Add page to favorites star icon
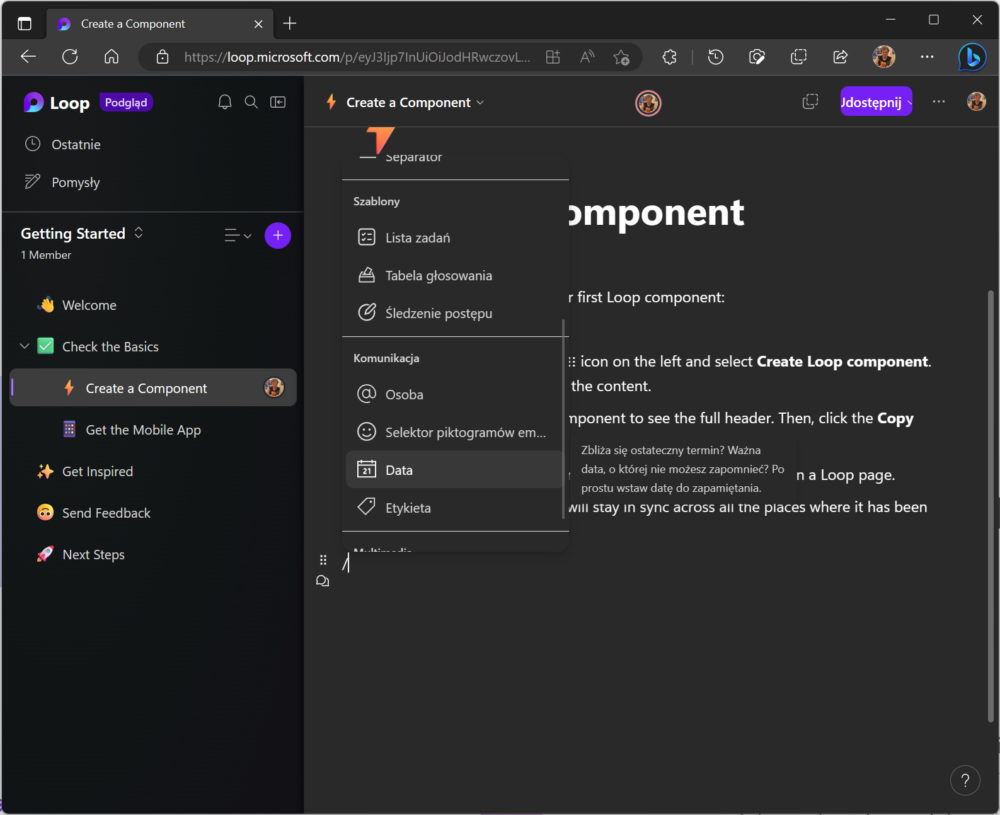 click(621, 57)
